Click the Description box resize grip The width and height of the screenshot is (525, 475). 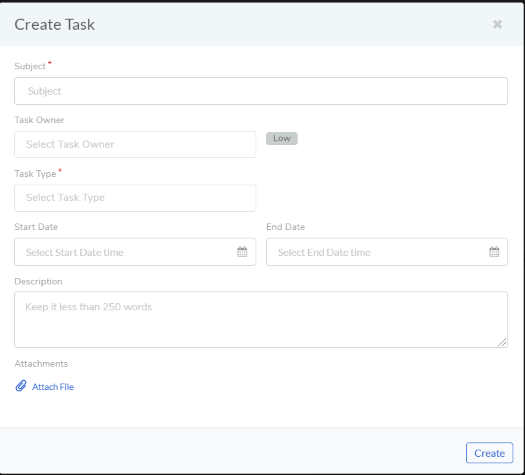(502, 342)
